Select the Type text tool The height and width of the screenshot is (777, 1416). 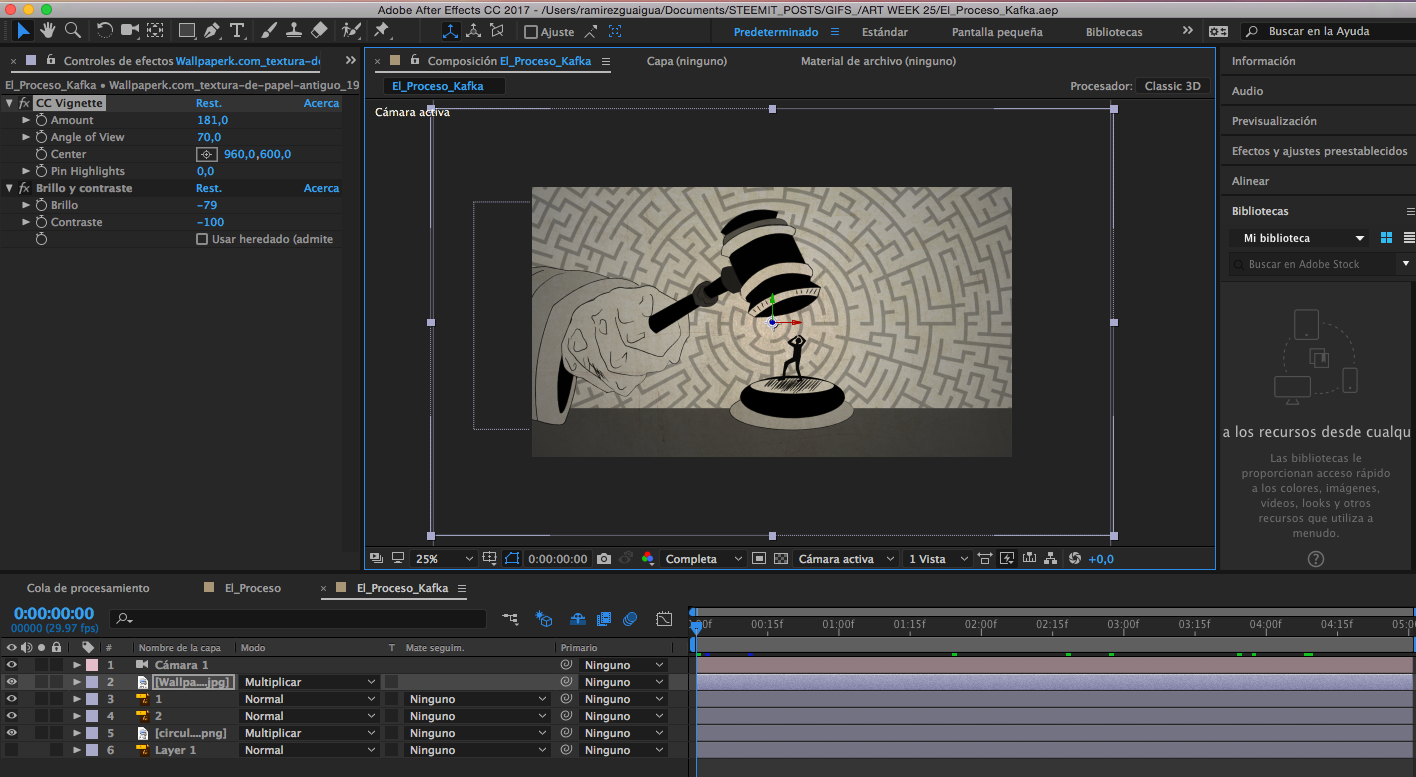pyautogui.click(x=237, y=30)
